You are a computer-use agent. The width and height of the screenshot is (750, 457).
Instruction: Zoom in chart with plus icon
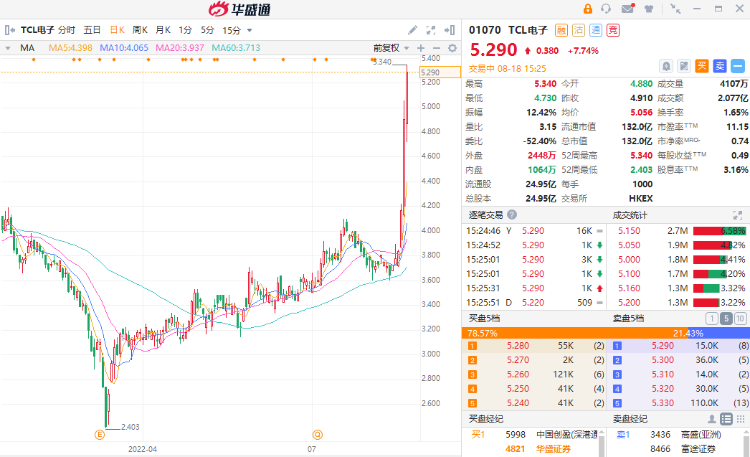point(422,47)
